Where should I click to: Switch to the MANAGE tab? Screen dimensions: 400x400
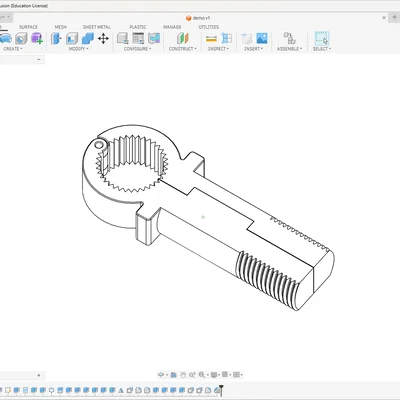(x=172, y=27)
